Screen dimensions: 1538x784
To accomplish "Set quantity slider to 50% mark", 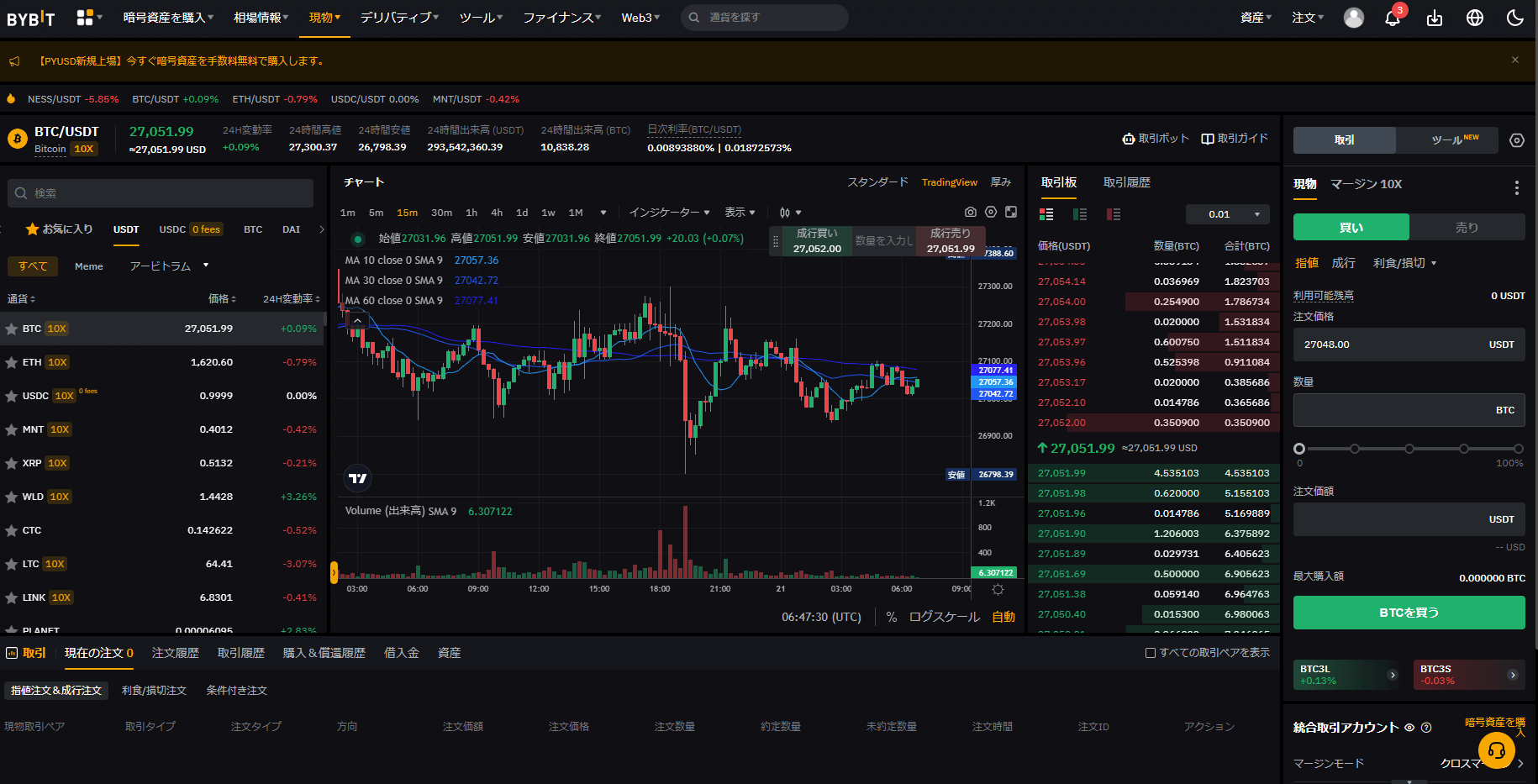I will (x=1409, y=449).
